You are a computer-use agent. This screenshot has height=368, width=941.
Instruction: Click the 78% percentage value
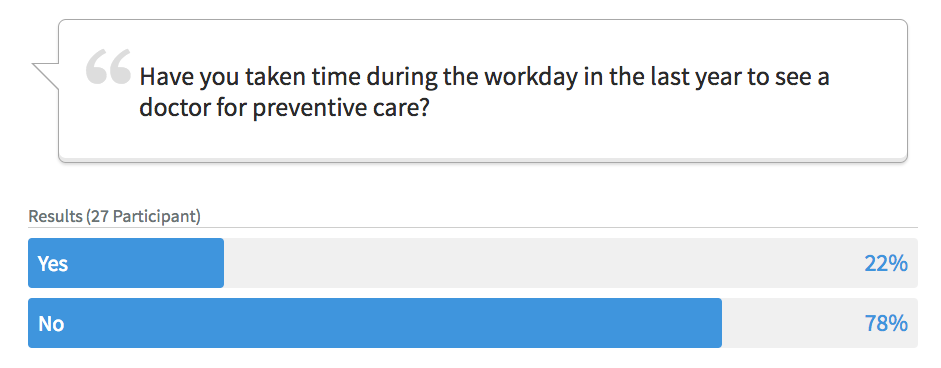(886, 324)
